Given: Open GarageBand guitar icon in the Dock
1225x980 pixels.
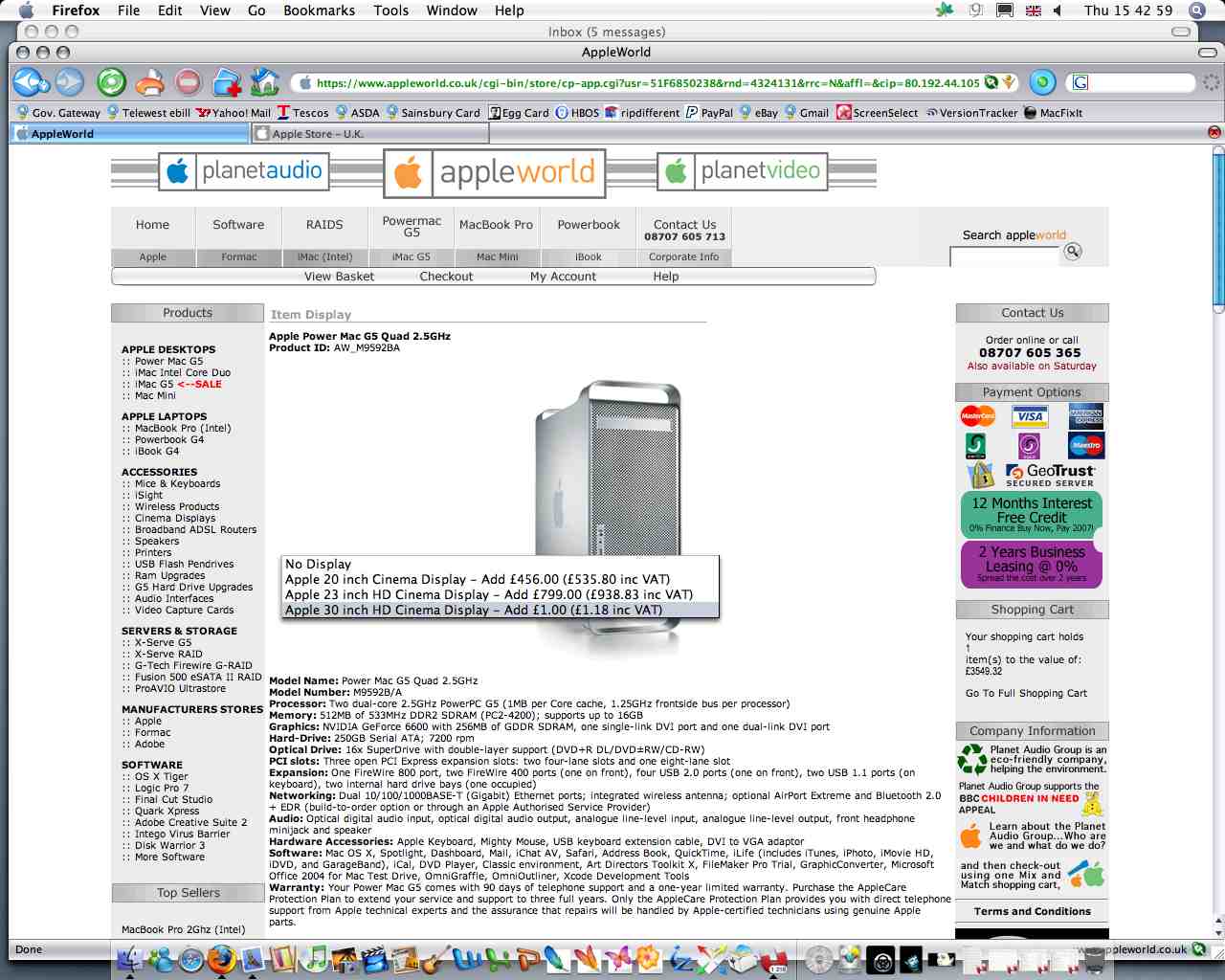Looking at the screenshot, I should [435, 958].
